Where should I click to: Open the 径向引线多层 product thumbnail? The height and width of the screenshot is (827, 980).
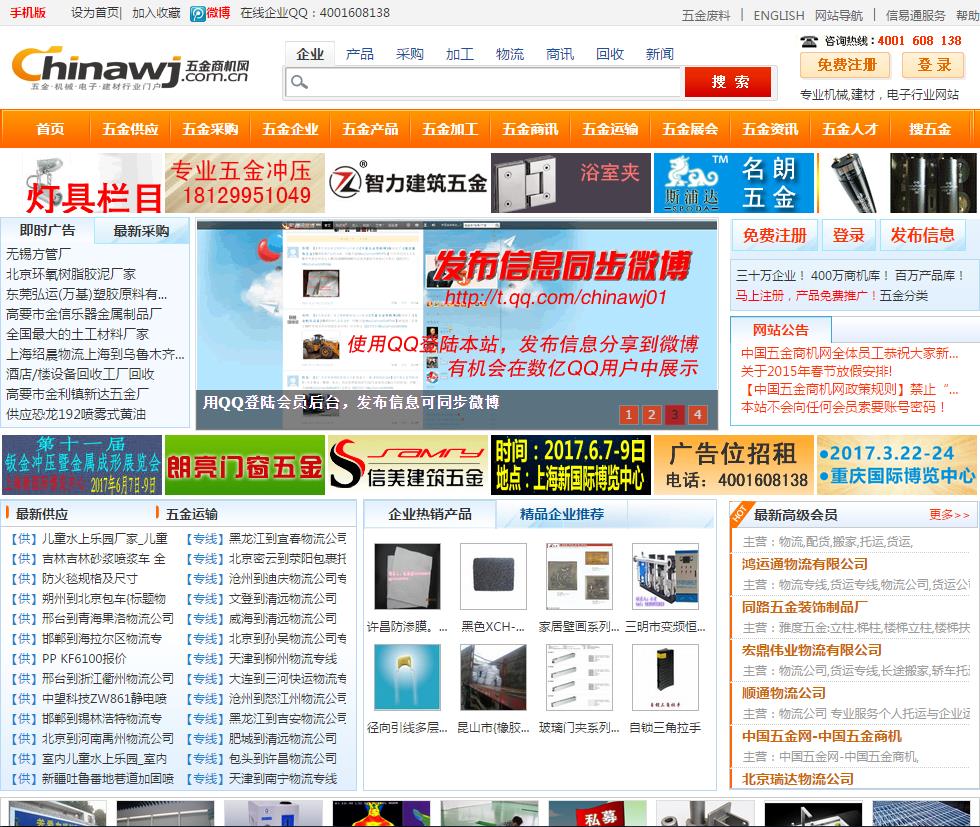click(407, 677)
